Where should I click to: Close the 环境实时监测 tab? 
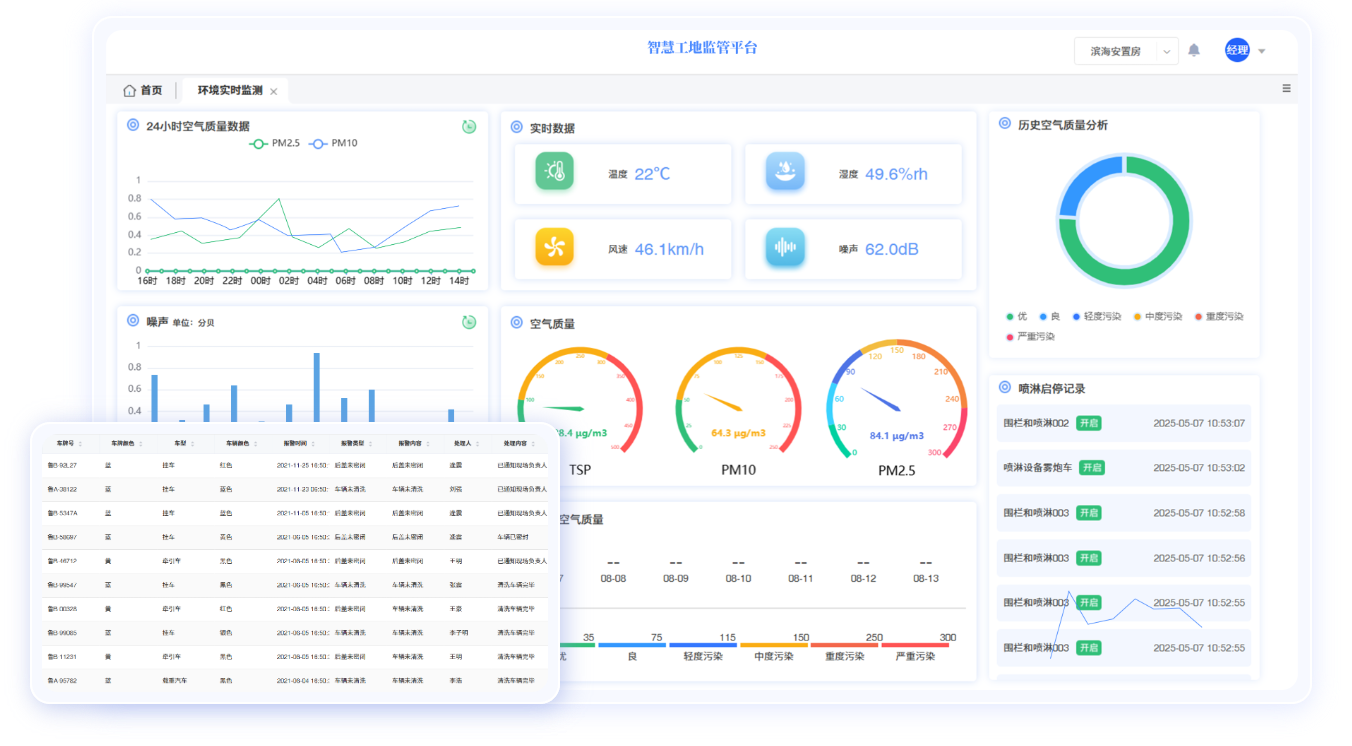point(273,91)
